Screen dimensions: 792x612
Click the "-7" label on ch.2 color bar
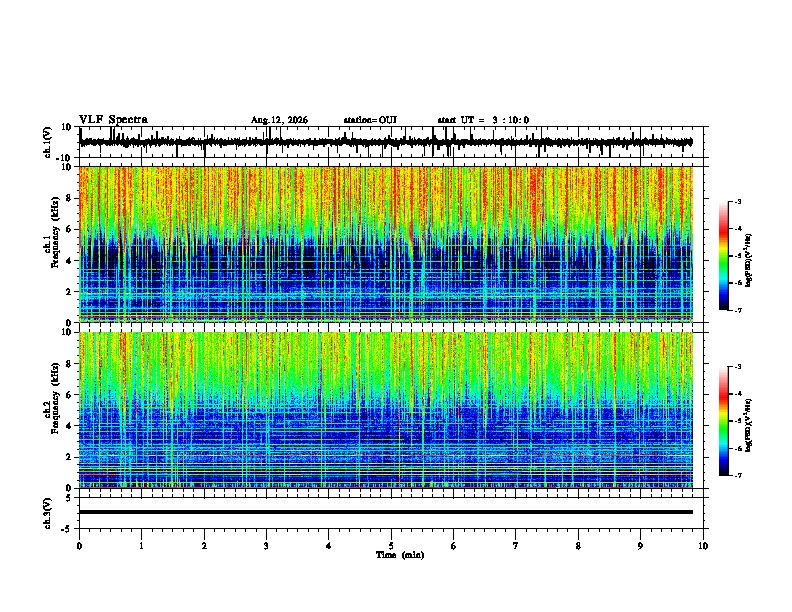(x=737, y=475)
